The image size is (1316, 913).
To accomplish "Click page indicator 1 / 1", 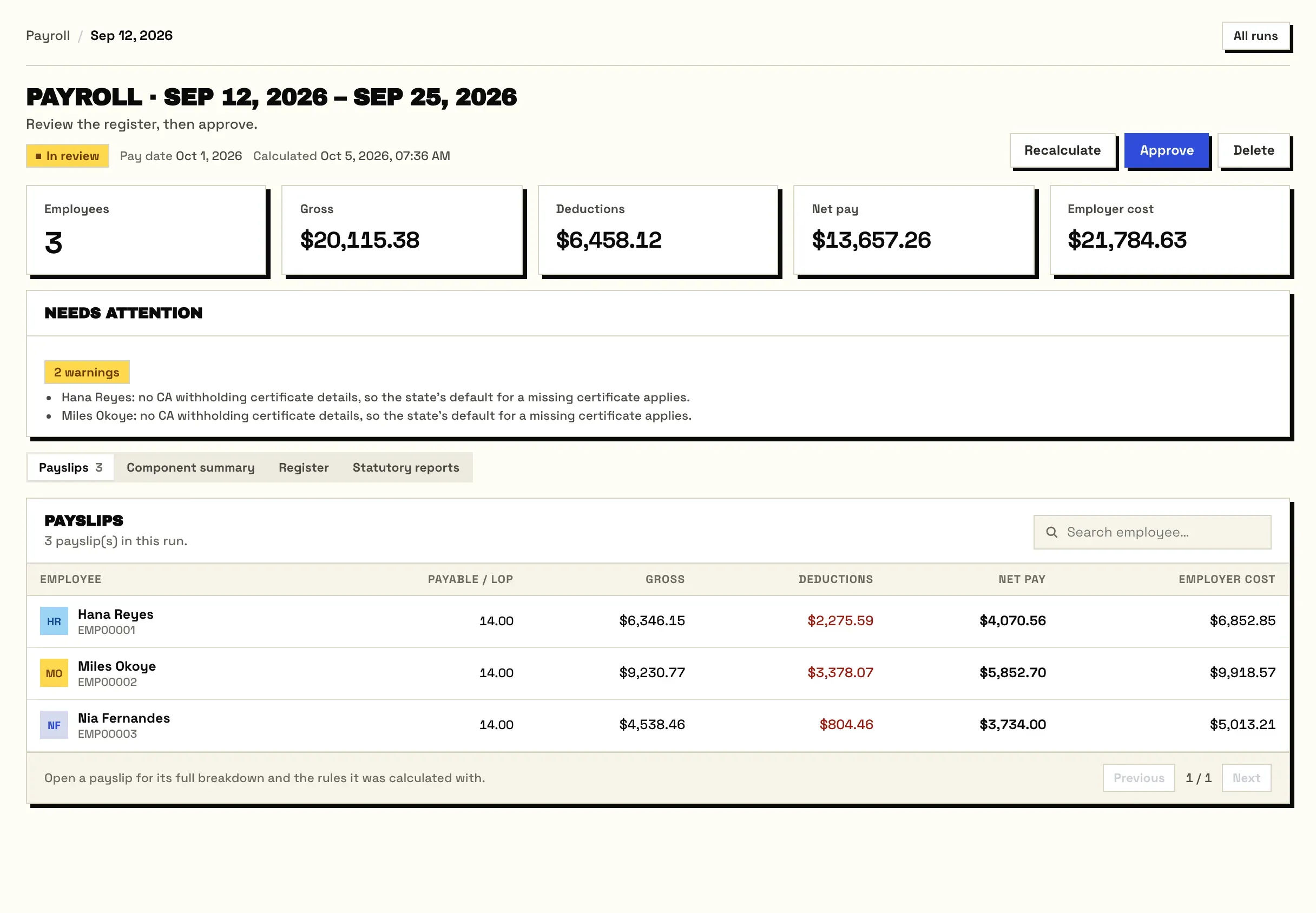I will 1198,778.
